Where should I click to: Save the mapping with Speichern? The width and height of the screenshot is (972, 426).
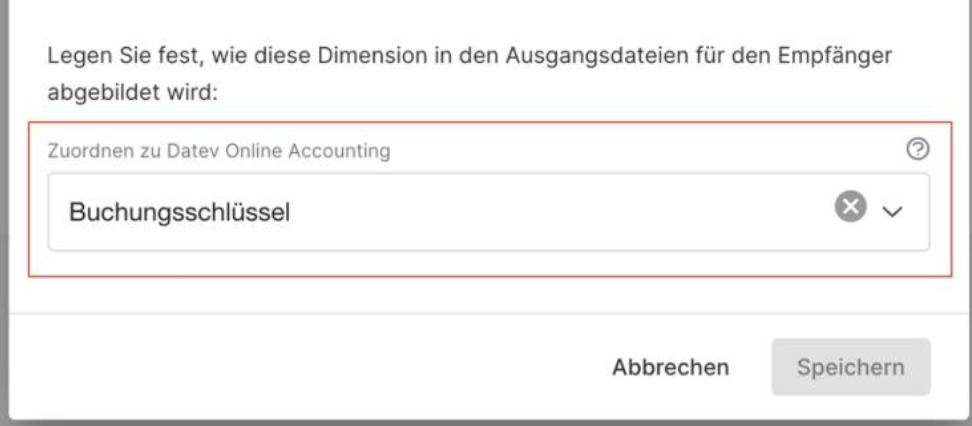tap(850, 367)
